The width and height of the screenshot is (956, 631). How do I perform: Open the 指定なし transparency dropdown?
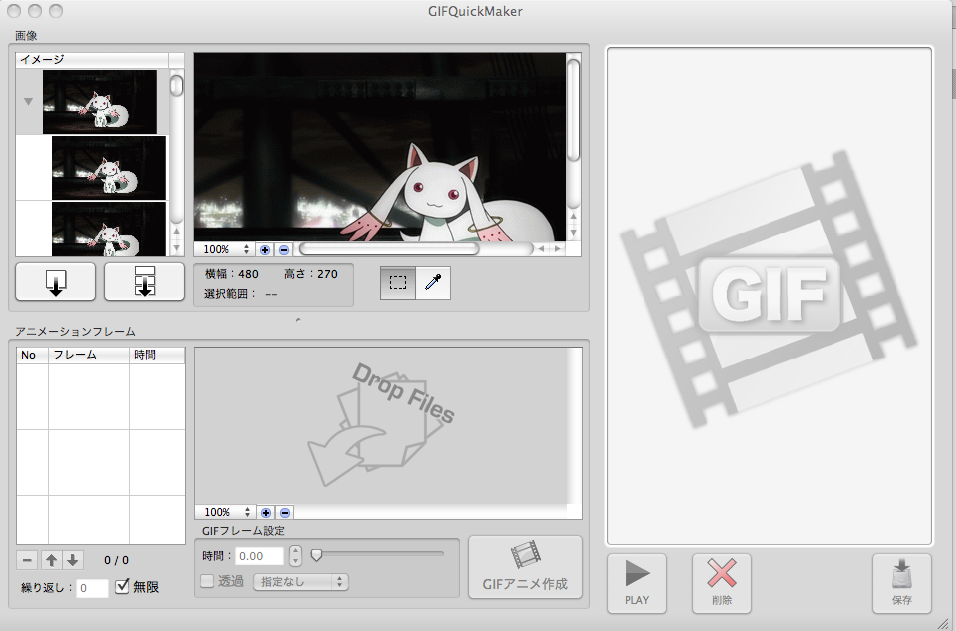pos(301,582)
